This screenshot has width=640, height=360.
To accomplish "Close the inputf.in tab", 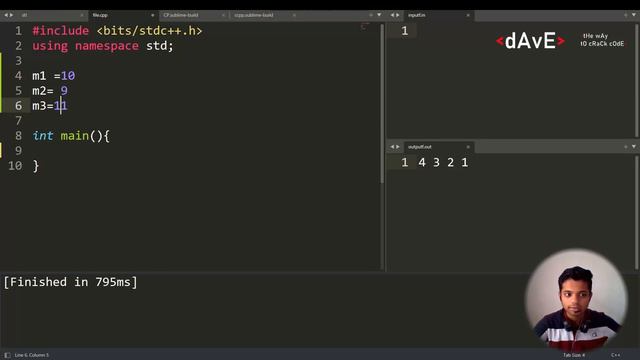I will (468, 15).
